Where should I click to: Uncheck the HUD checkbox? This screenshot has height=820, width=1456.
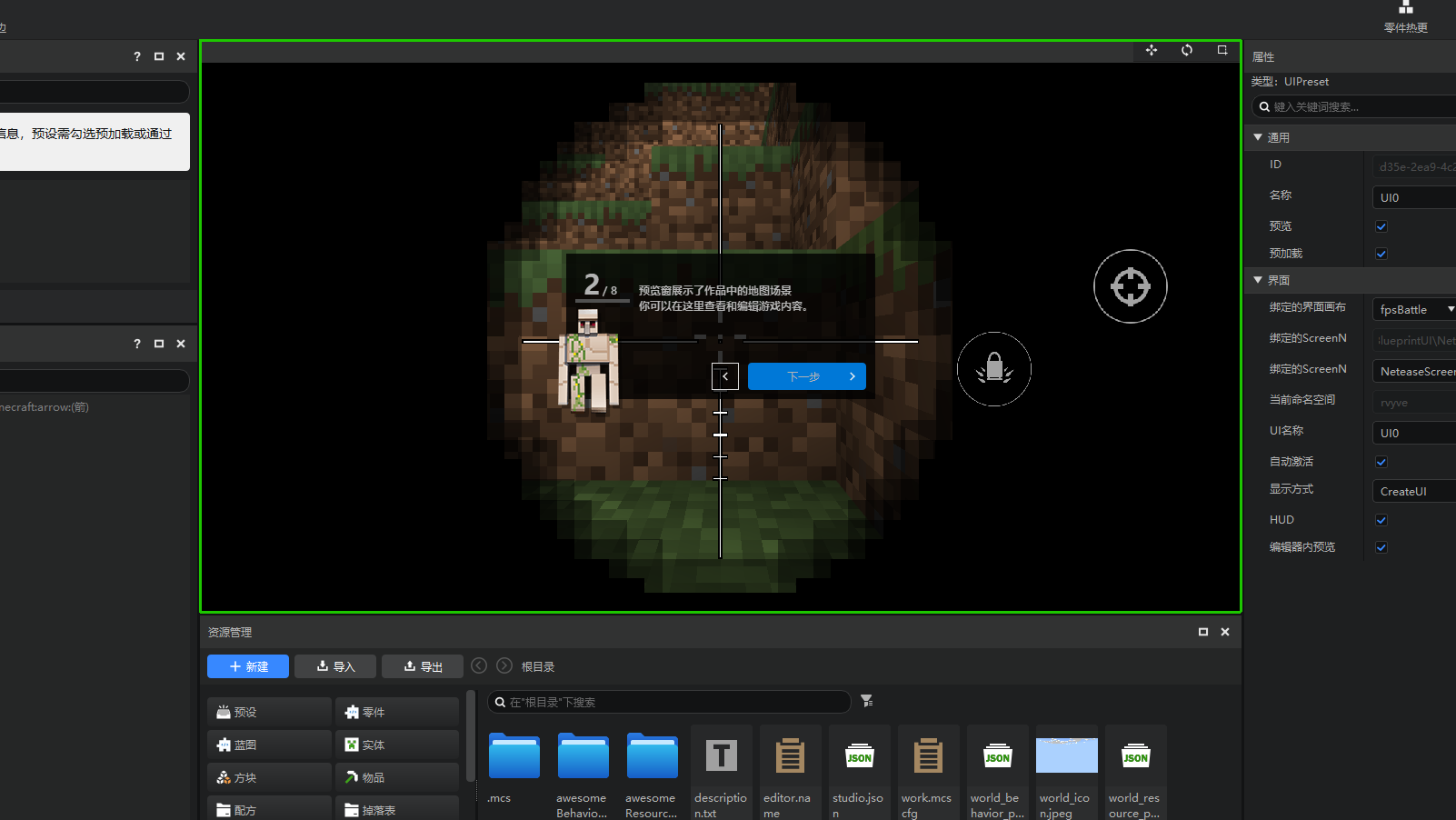pos(1381,520)
